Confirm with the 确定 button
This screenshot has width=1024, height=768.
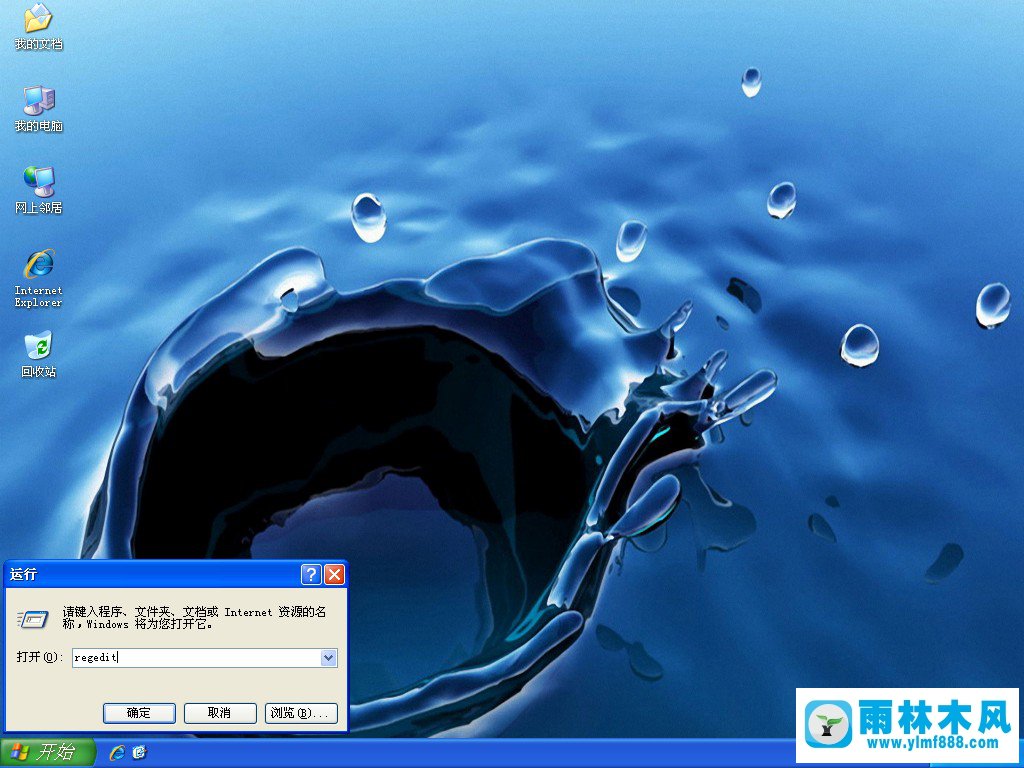[x=139, y=713]
